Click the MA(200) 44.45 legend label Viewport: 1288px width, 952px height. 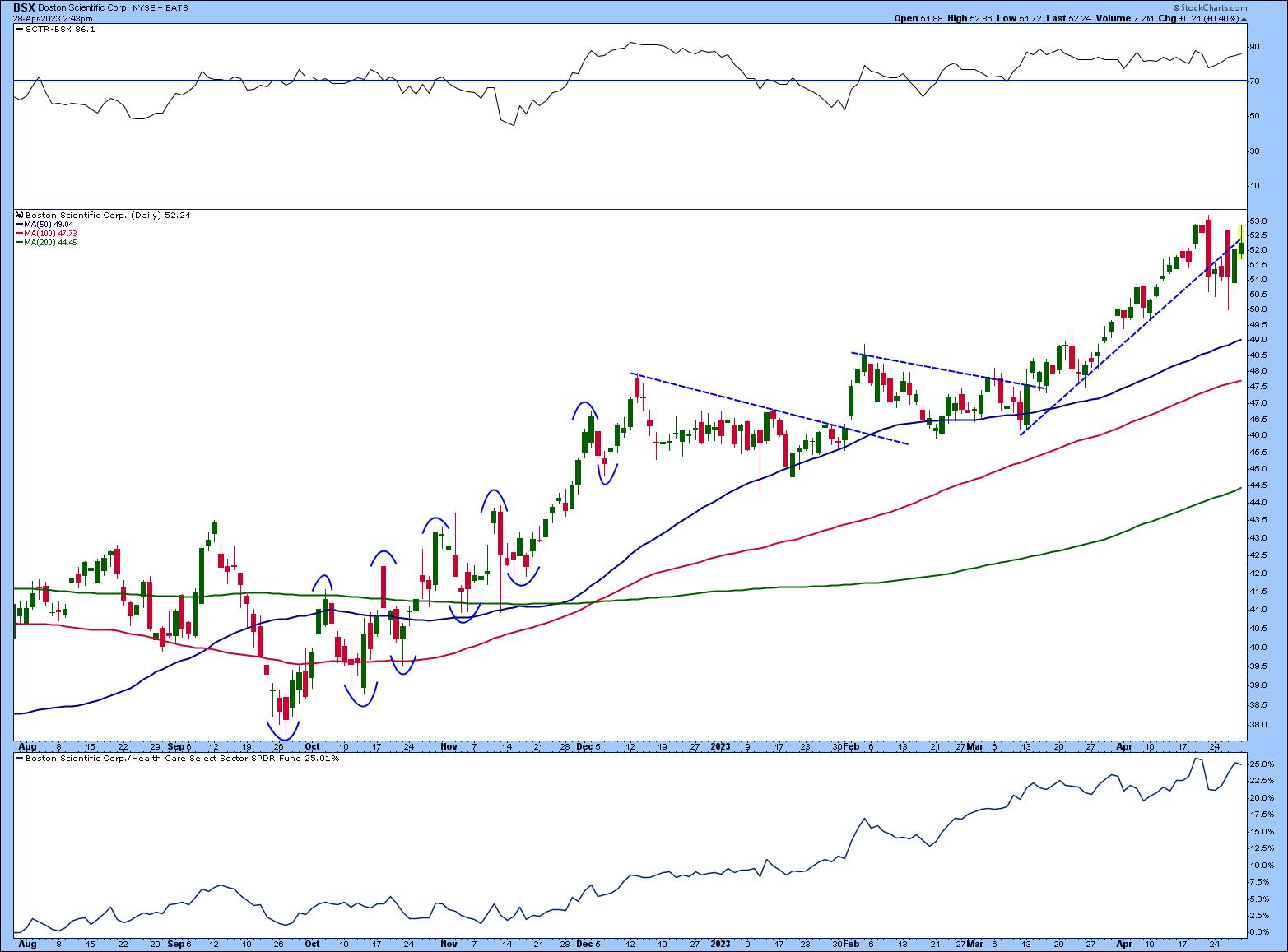pyautogui.click(x=51, y=243)
